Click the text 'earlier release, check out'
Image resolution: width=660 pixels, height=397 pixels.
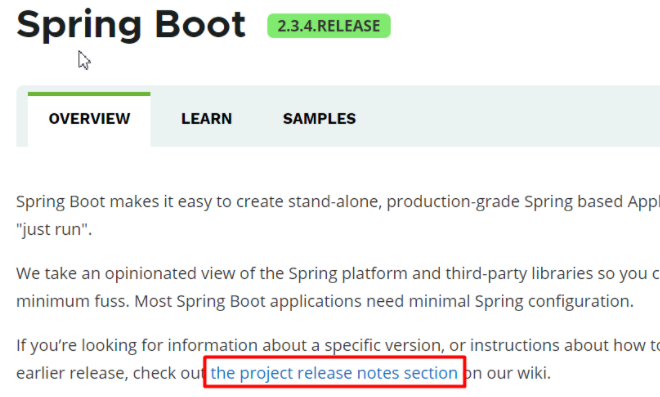point(112,373)
